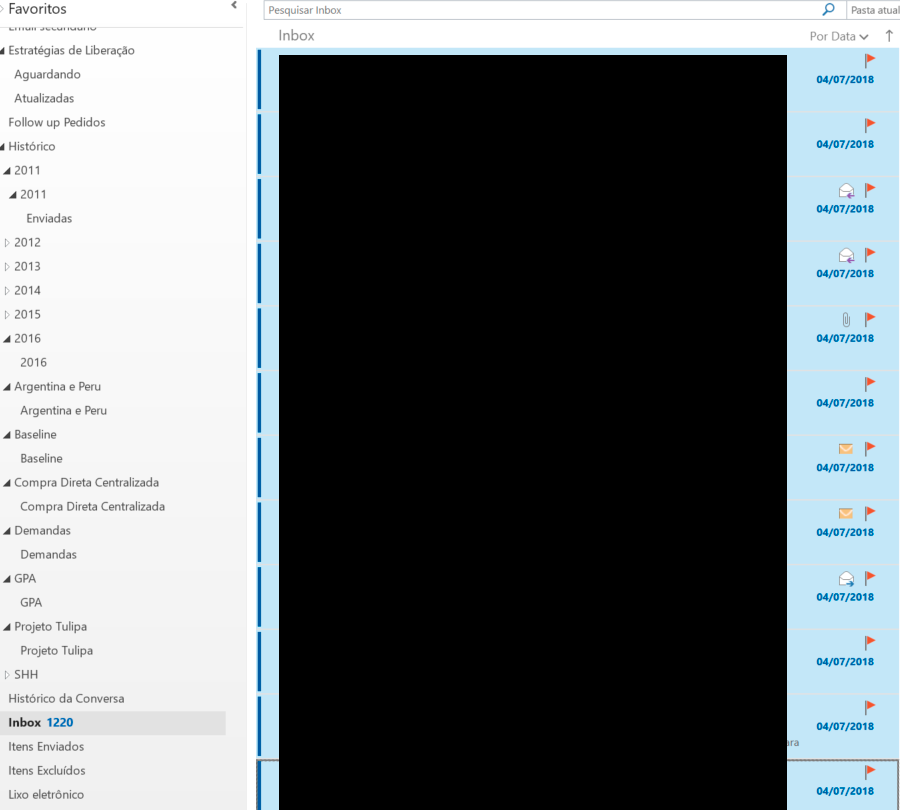Viewport: 900px width, 810px height.
Task: Collapse the Baseline parent folder triangle
Action: 7,435
